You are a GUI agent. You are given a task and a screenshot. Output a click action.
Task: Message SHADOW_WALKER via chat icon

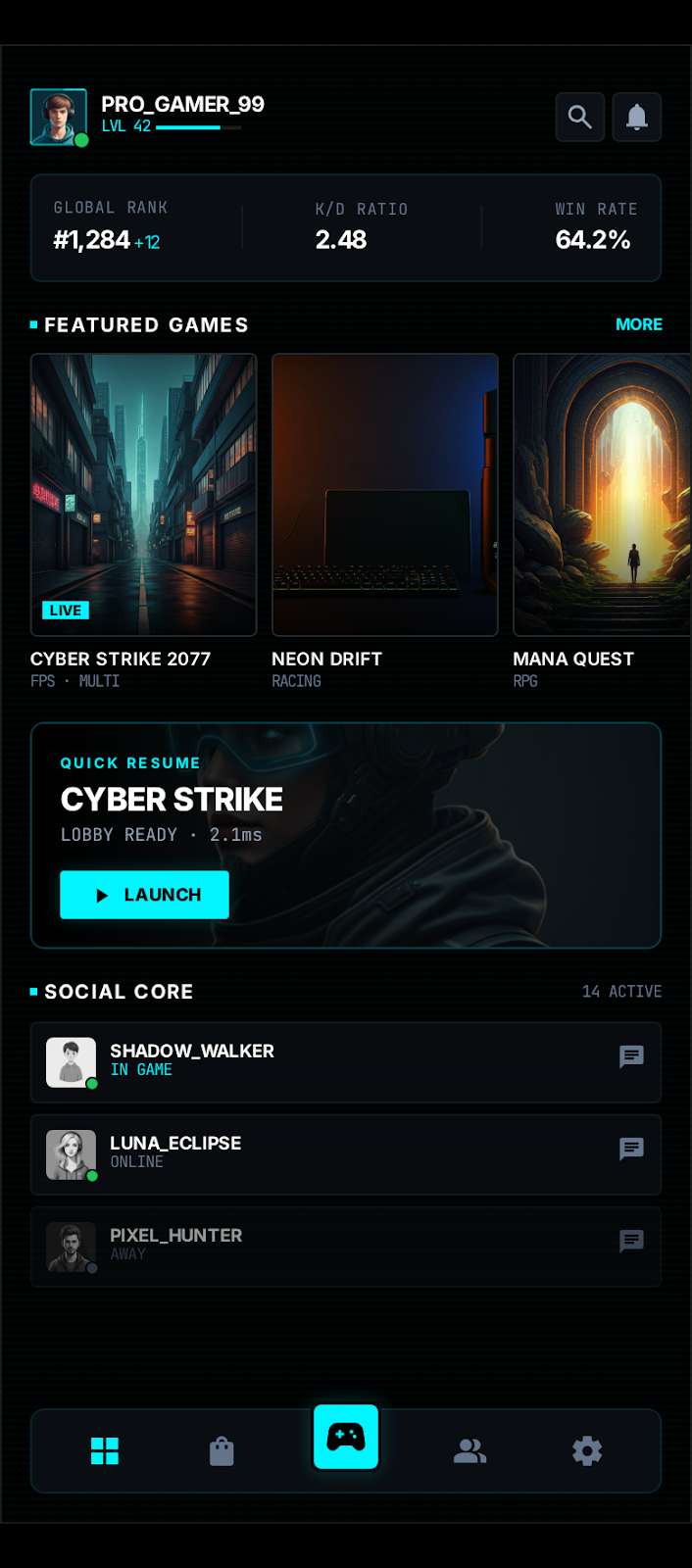pyautogui.click(x=631, y=1056)
